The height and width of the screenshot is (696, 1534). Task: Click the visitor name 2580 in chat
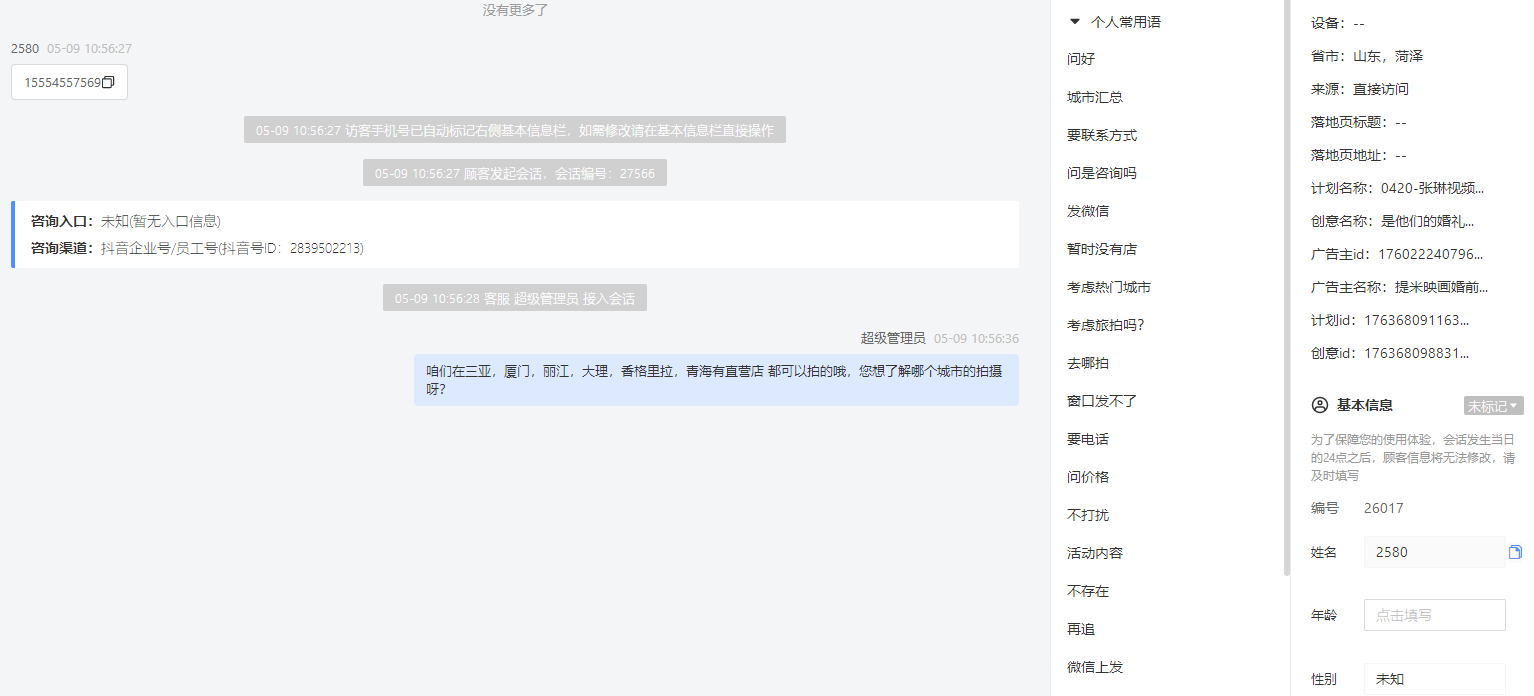click(25, 48)
